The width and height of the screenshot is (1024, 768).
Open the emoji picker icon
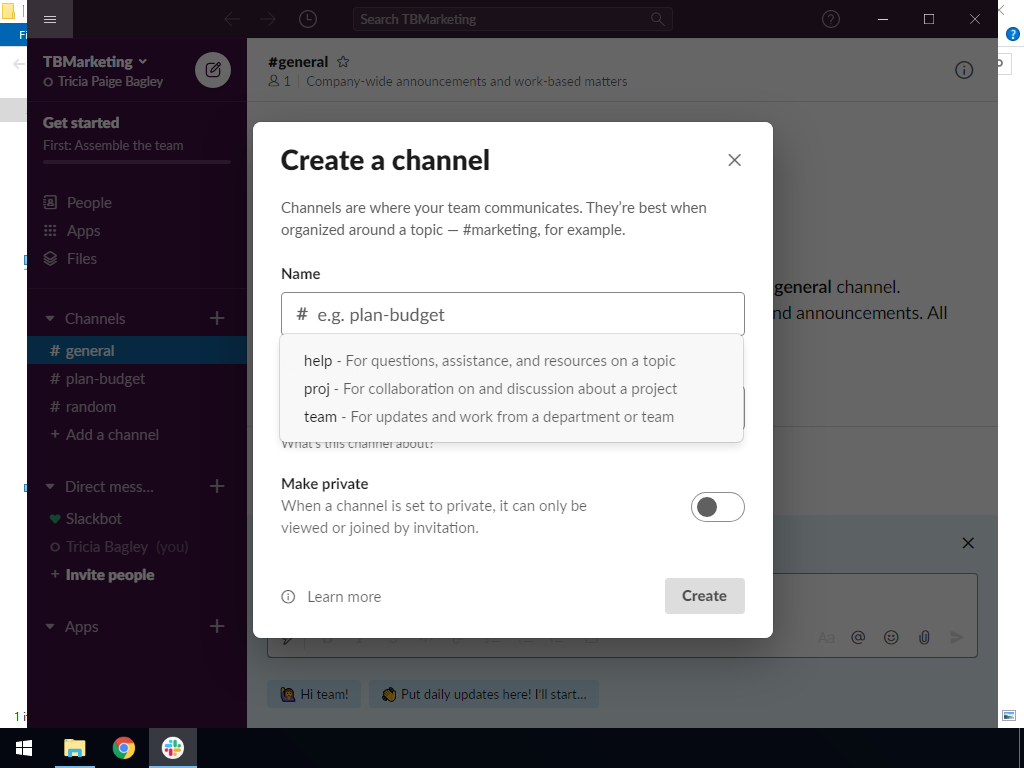pos(891,637)
